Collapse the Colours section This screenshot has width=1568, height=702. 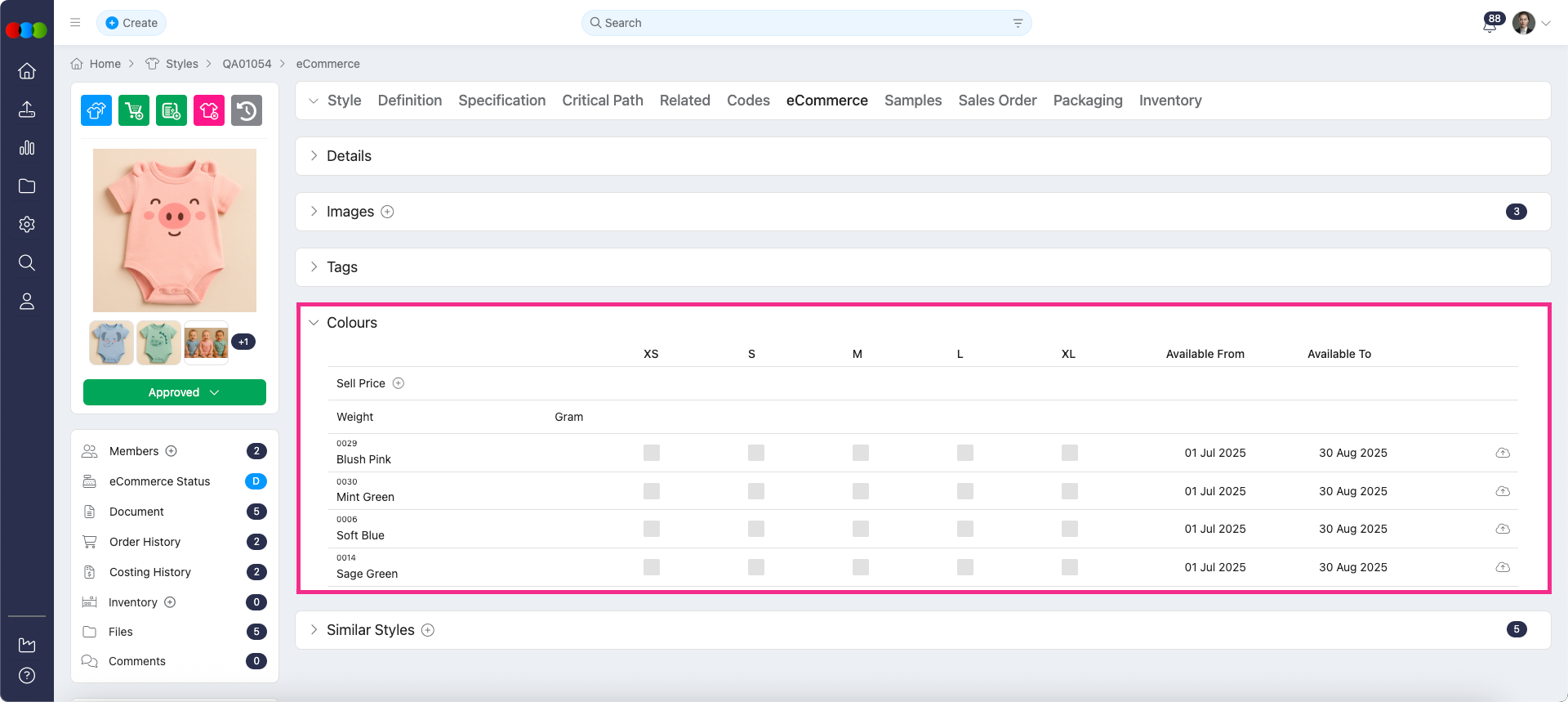tap(314, 323)
